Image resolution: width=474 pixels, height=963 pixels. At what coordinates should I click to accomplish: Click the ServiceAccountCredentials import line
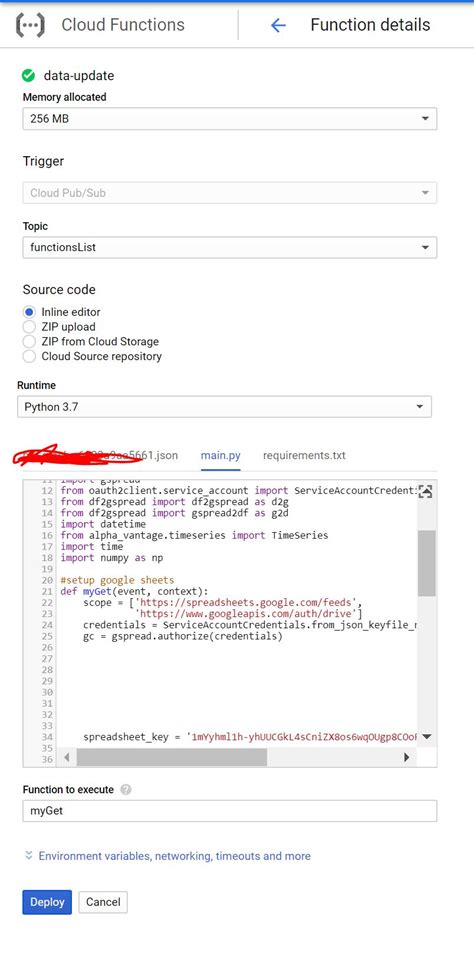pyautogui.click(x=239, y=490)
